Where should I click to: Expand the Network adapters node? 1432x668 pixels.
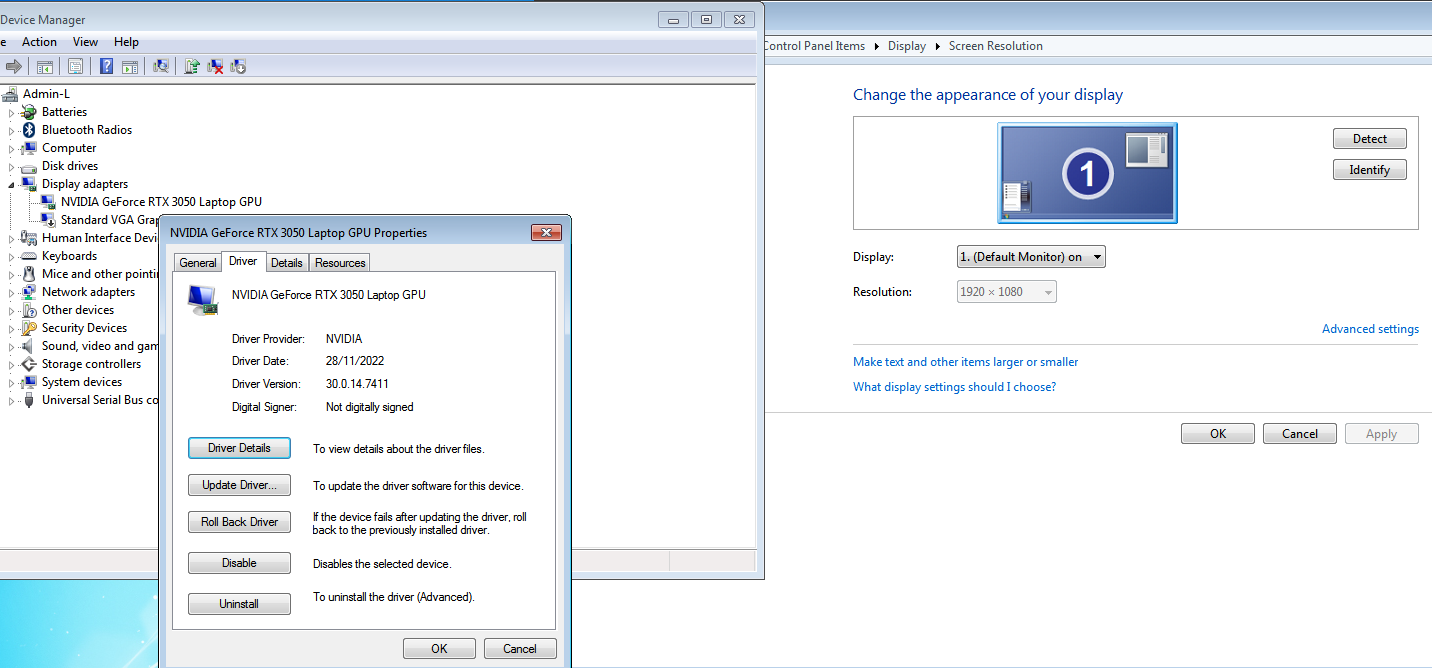pos(12,292)
